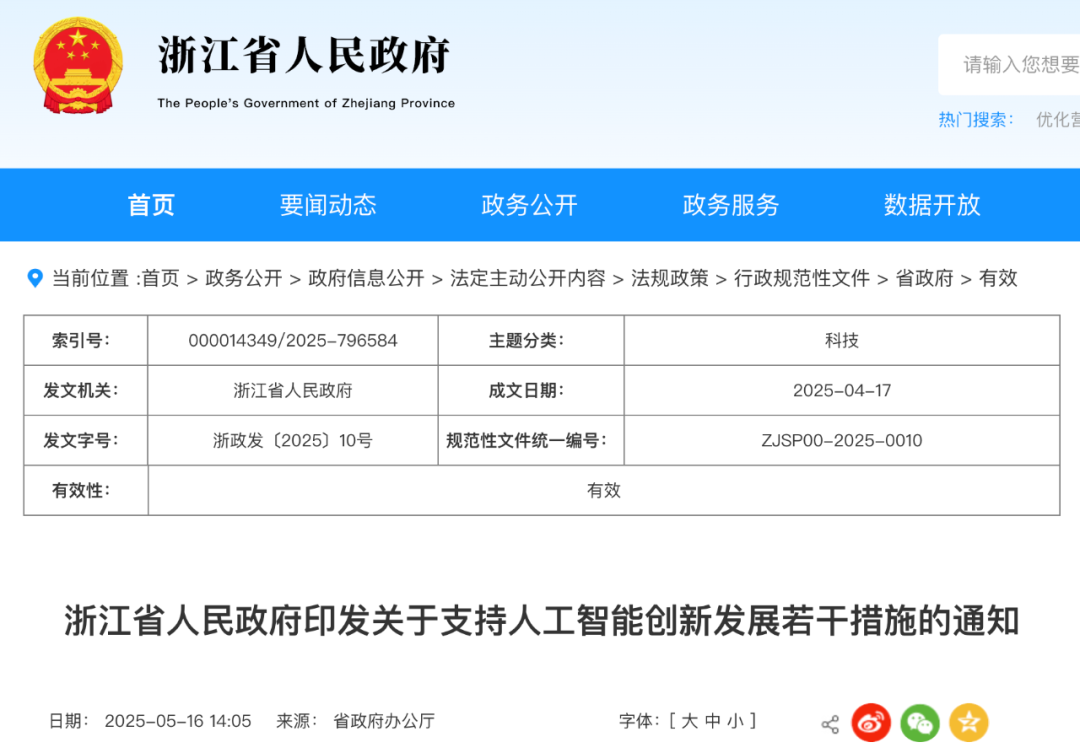Screen dimensions: 1080x753
Task: Share to QQ Zone star icon
Action: (x=968, y=723)
